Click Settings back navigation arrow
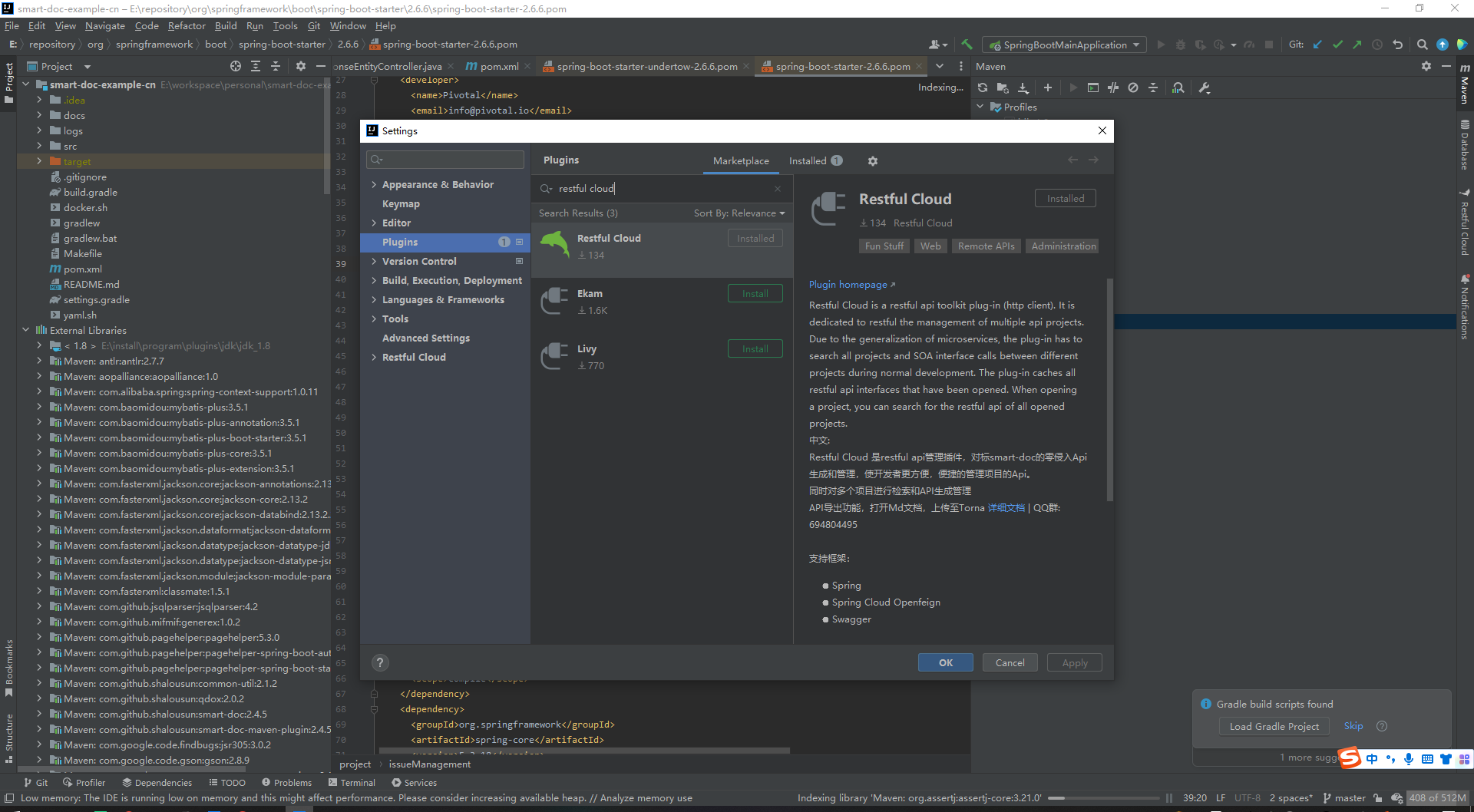 (x=1072, y=160)
